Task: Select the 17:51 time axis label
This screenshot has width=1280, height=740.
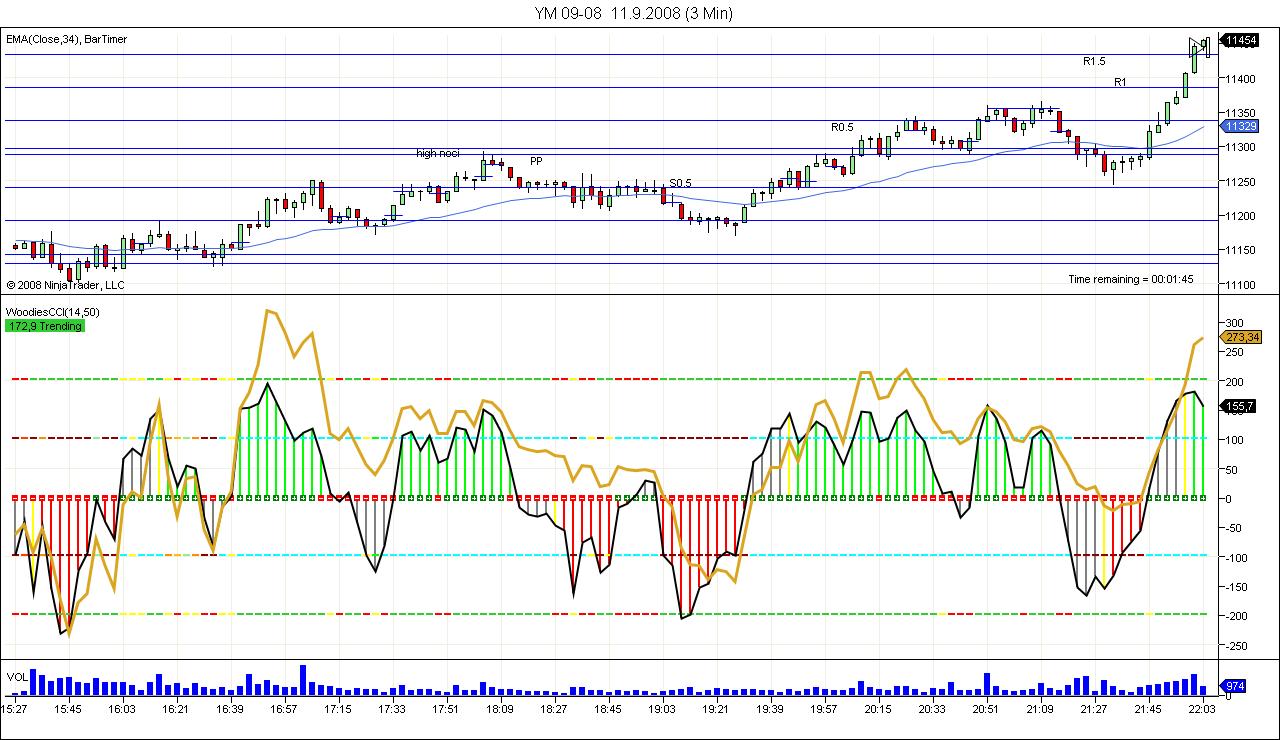Action: [446, 709]
